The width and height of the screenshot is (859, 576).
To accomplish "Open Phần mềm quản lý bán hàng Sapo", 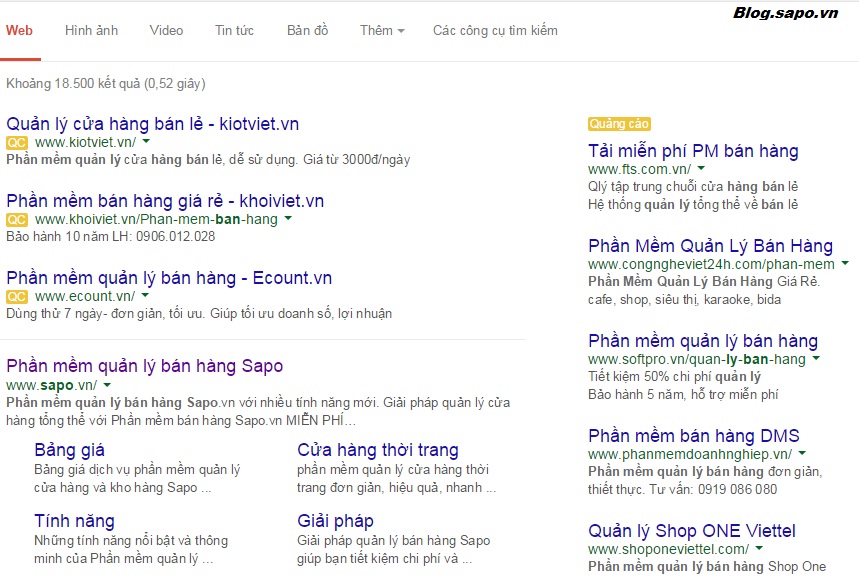I will 145,366.
